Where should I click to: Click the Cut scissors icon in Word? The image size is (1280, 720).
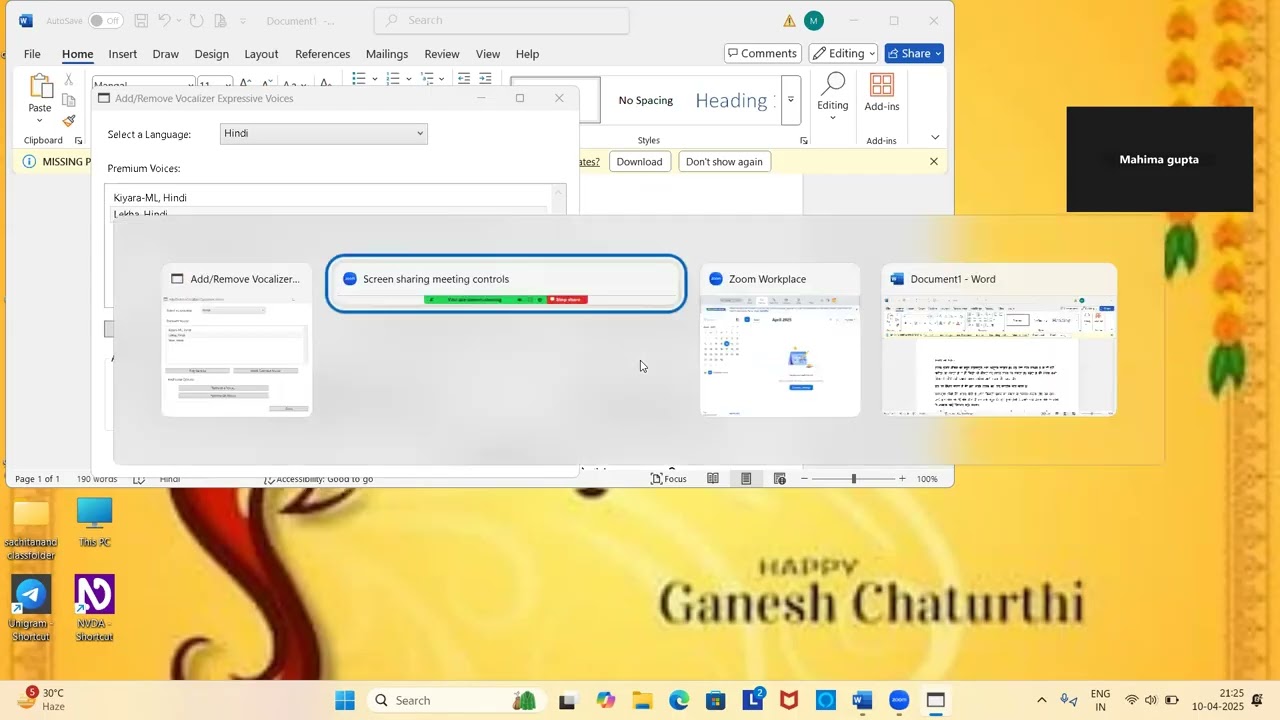(69, 79)
